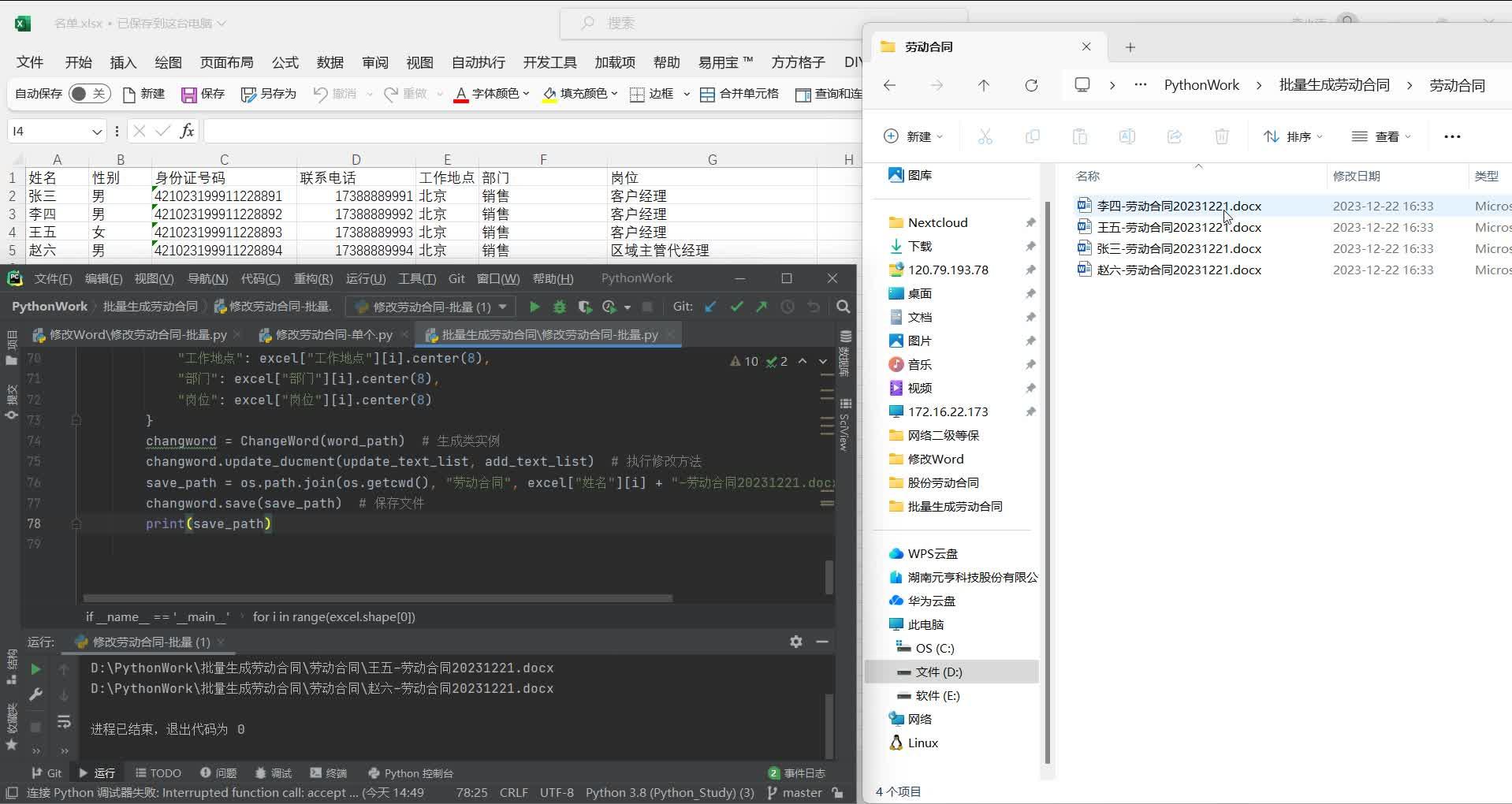Viewport: 1512px width, 804px height.
Task: Open Excel border dropdown arrow
Action: pos(687,94)
